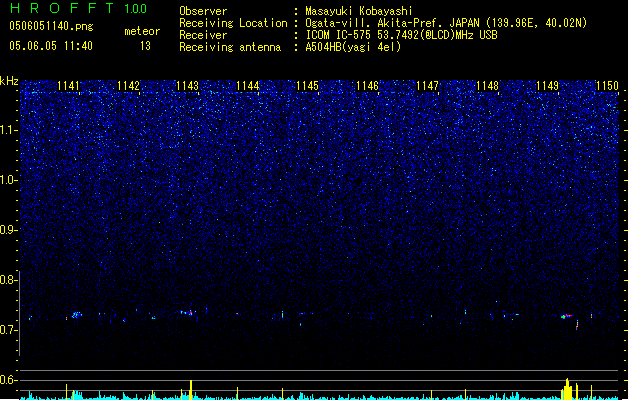
Task: Click the 1149 time axis marker
Action: click(x=547, y=86)
